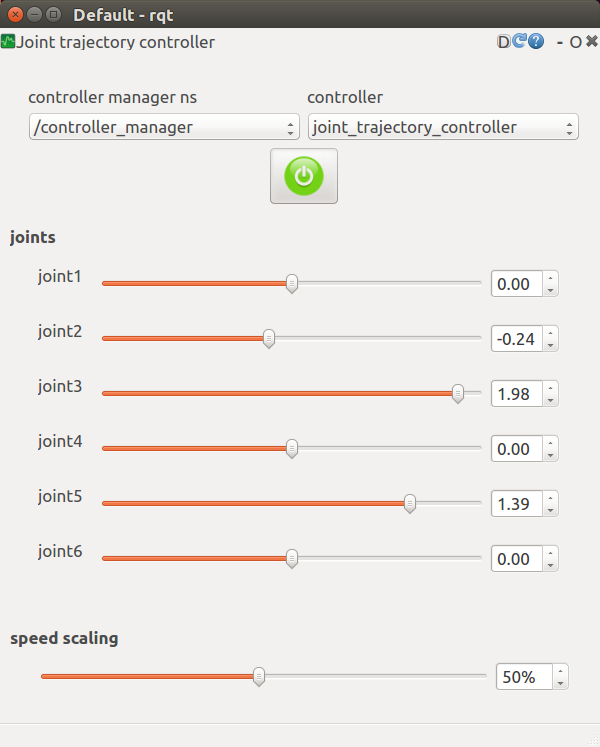The height and width of the screenshot is (747, 600).
Task: Float the dock widget using the "O" icon
Action: [x=575, y=42]
